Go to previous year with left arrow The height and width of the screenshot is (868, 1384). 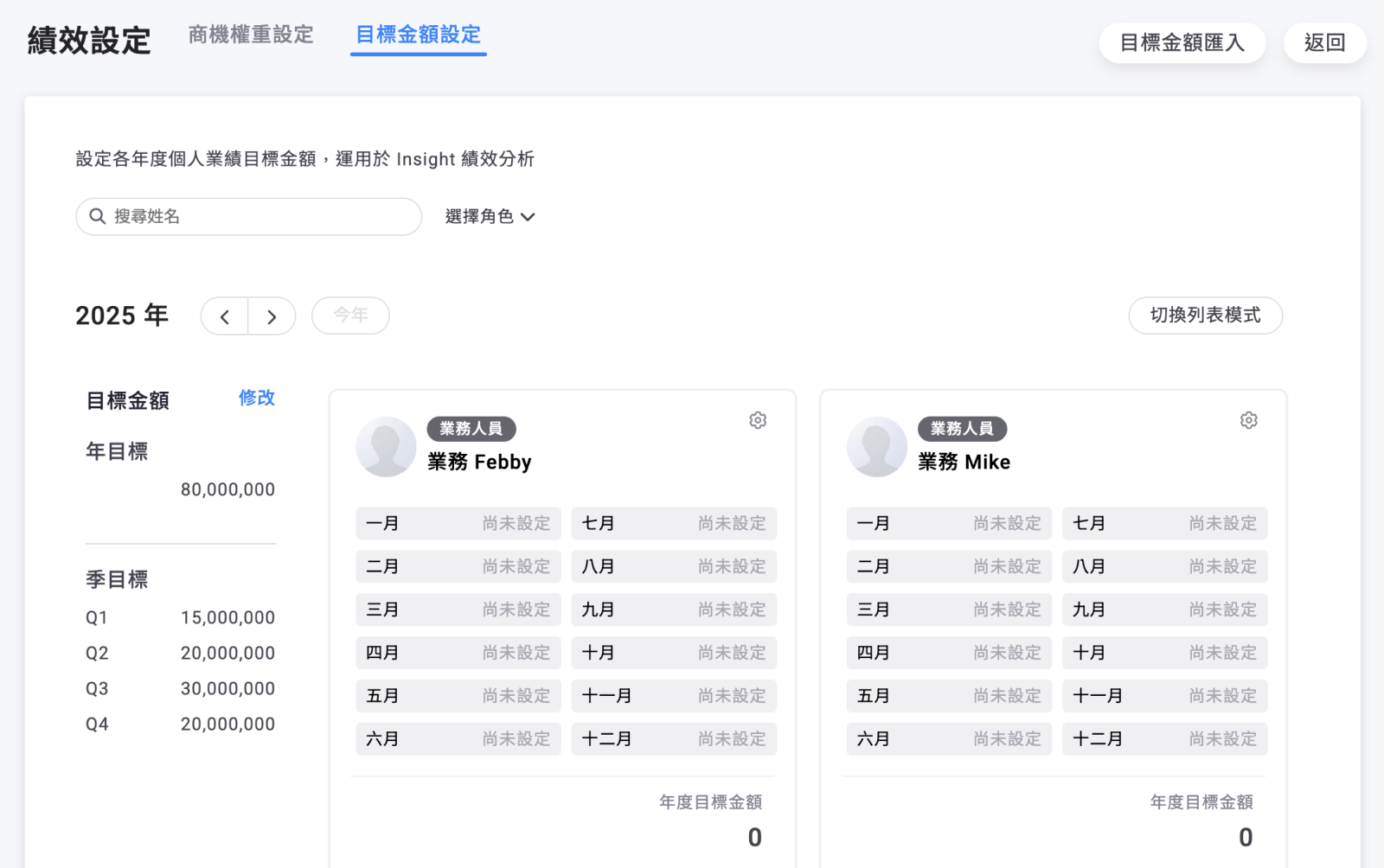[224, 316]
